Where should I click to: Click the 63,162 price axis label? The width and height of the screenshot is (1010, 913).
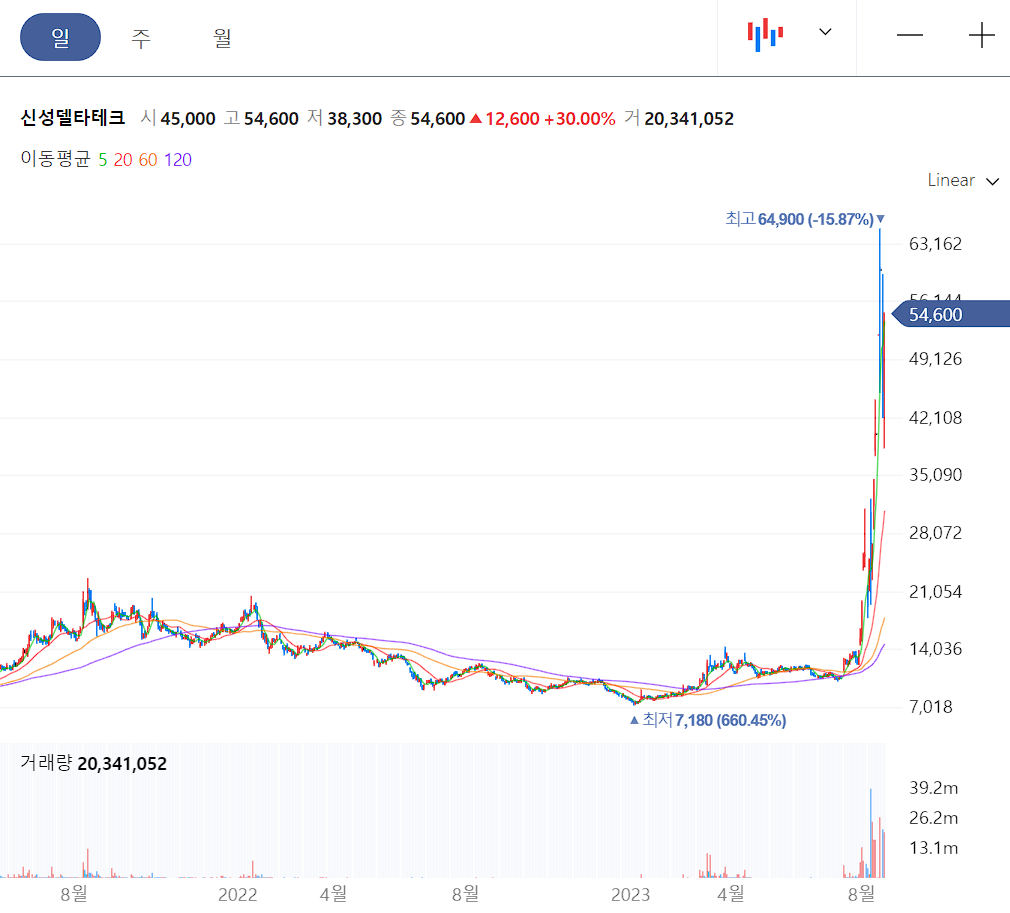[x=935, y=244]
